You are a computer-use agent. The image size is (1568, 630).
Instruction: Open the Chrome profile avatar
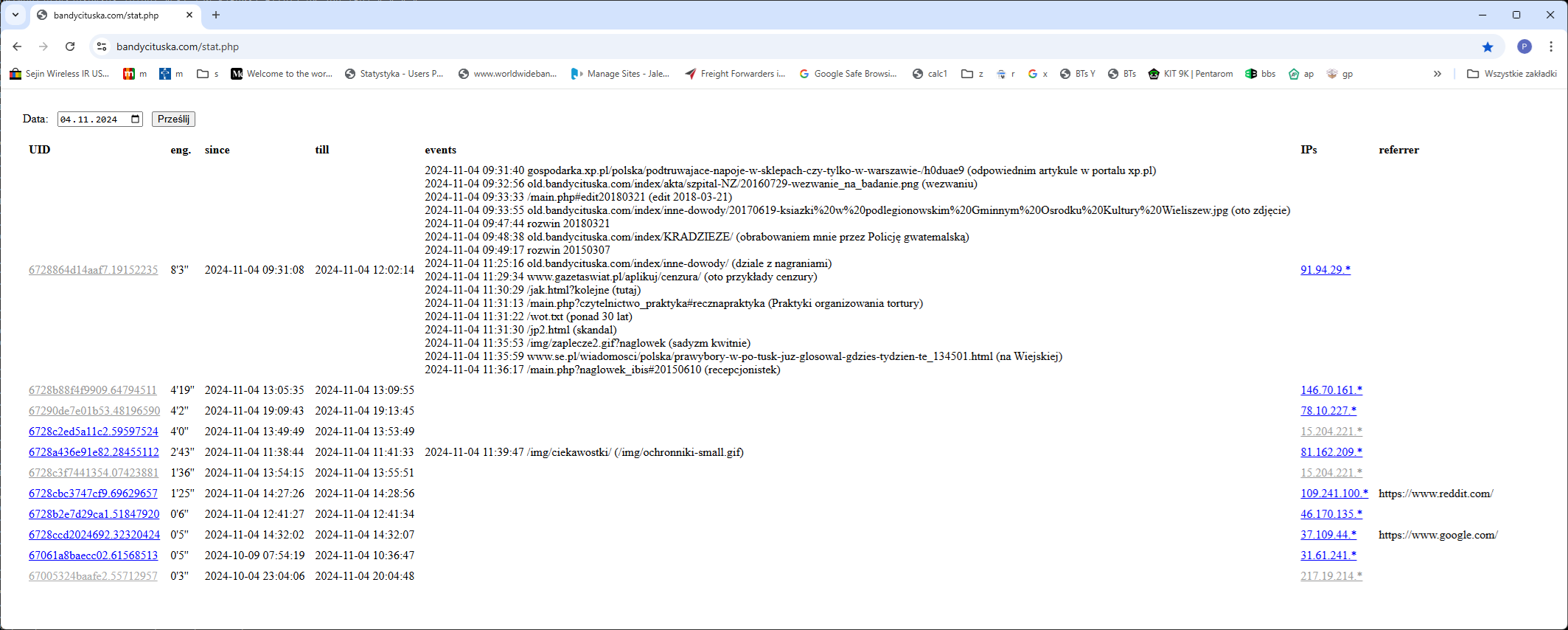[1525, 46]
